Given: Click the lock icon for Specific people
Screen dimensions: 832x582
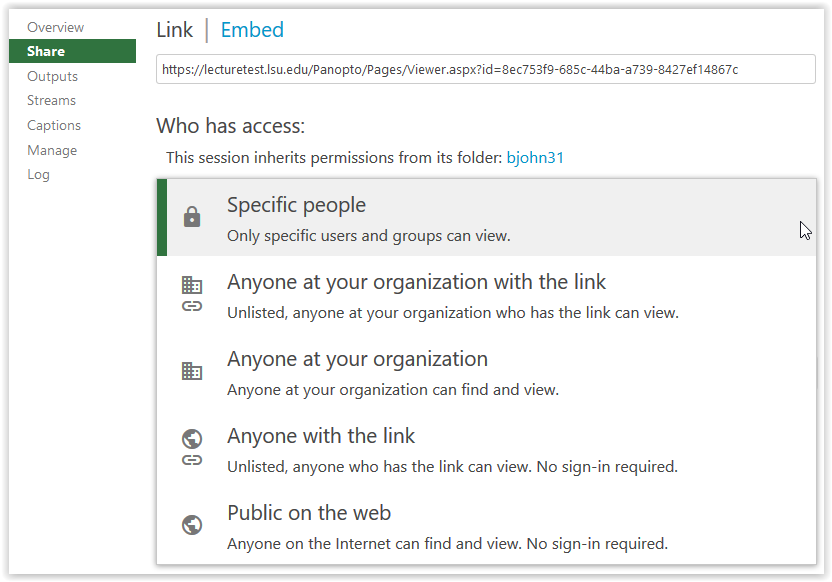Looking at the screenshot, I should (x=192, y=217).
